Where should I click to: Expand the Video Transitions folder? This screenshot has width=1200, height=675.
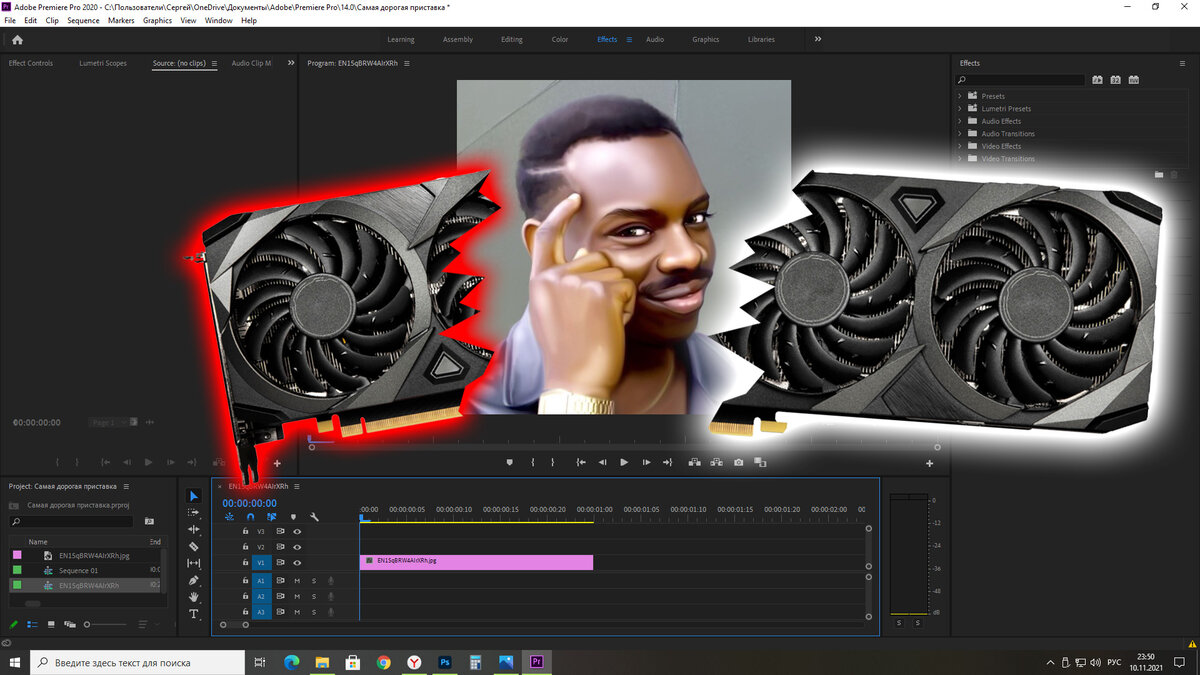tap(960, 158)
